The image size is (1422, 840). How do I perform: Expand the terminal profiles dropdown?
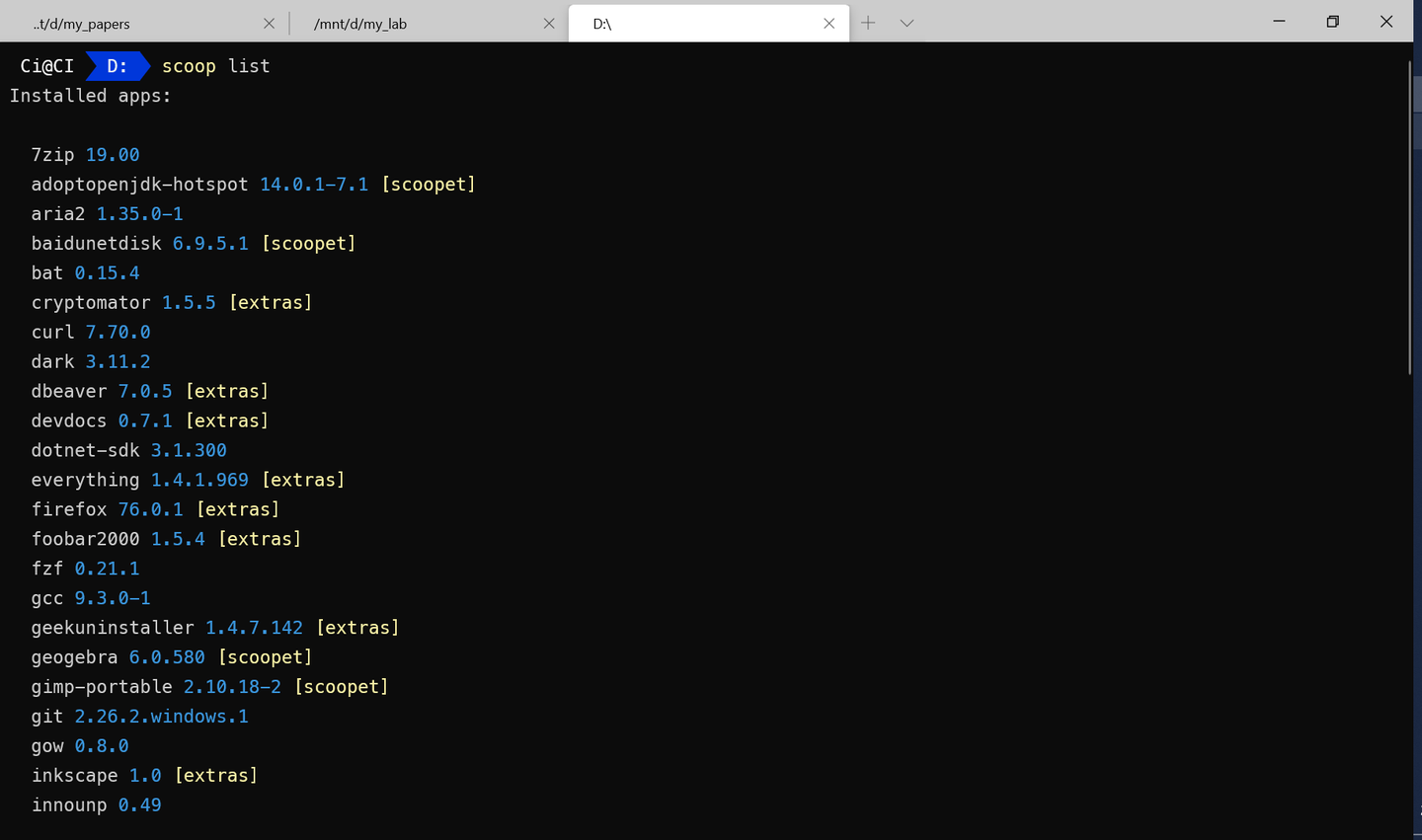pos(907,23)
